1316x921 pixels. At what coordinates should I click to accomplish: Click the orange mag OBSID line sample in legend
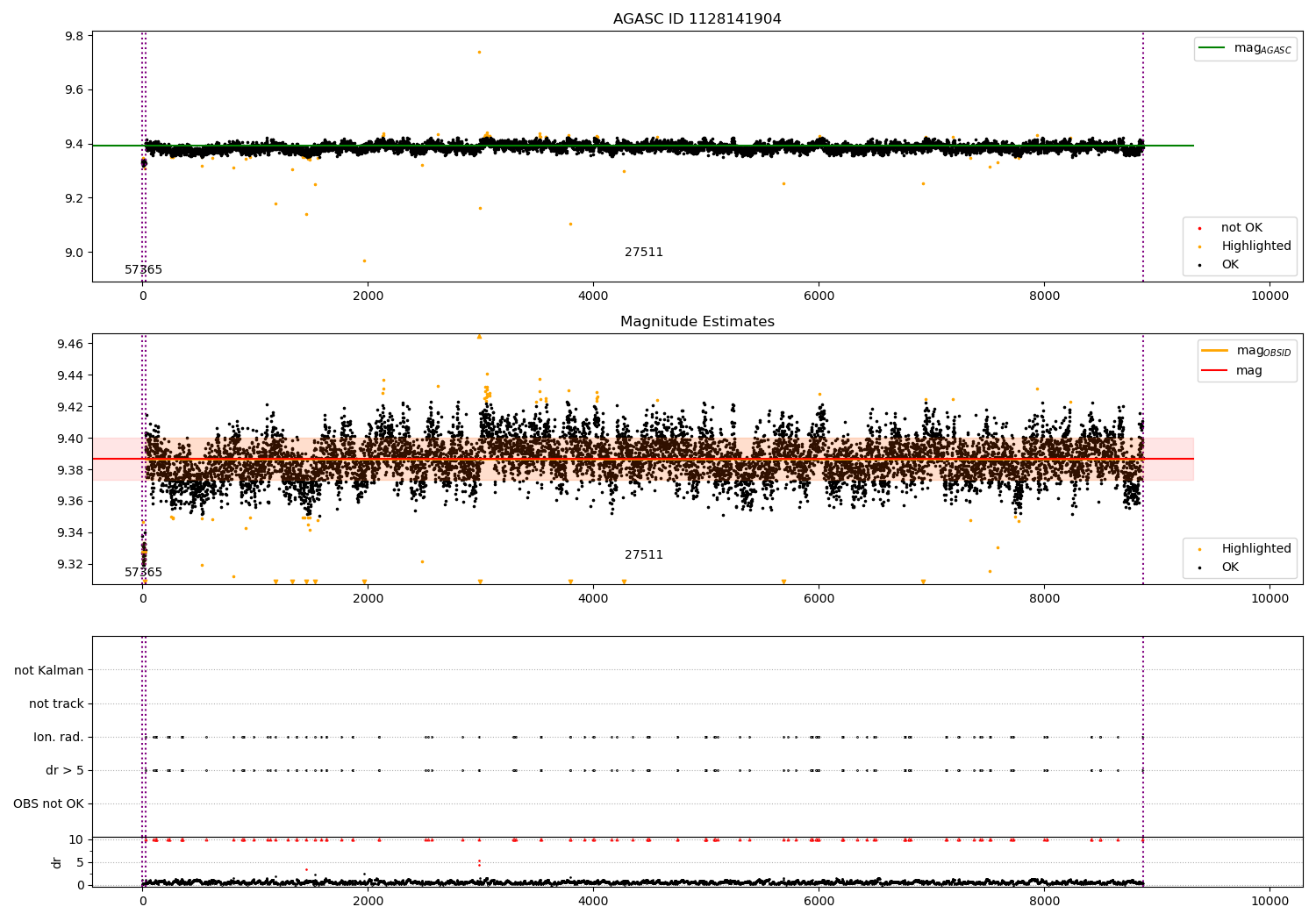(x=1214, y=350)
